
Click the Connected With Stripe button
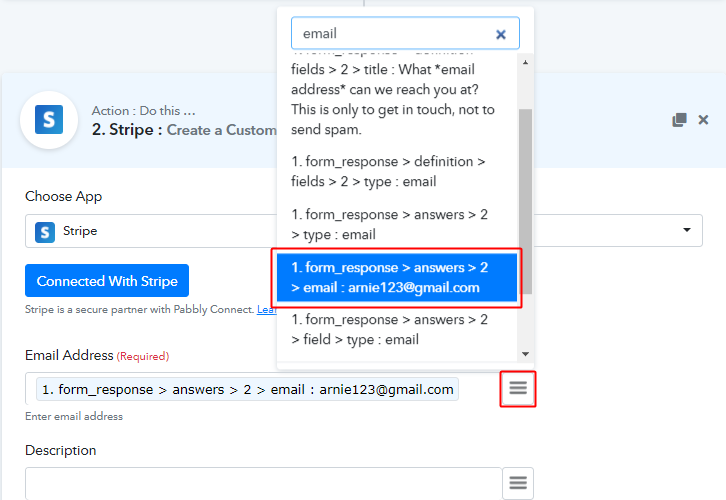(107, 281)
